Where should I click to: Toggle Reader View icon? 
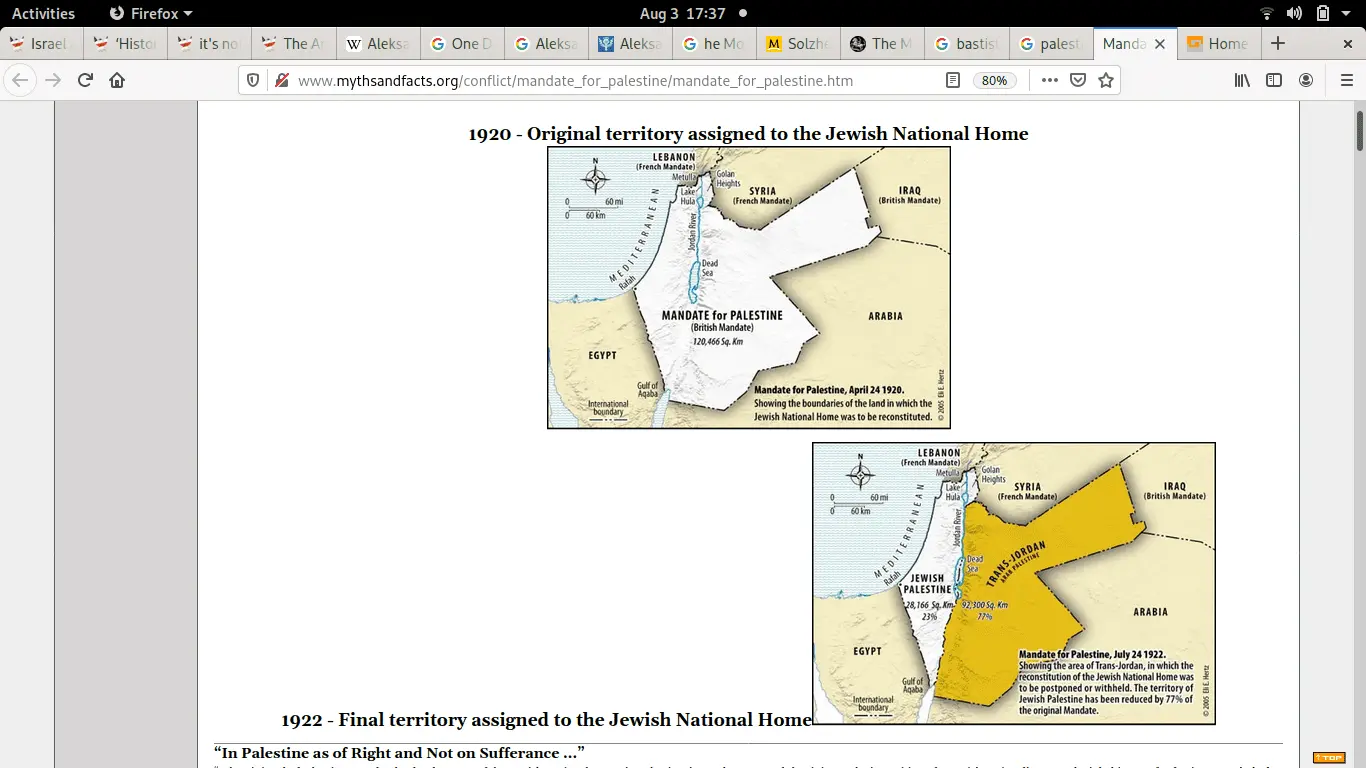pyautogui.click(x=953, y=80)
